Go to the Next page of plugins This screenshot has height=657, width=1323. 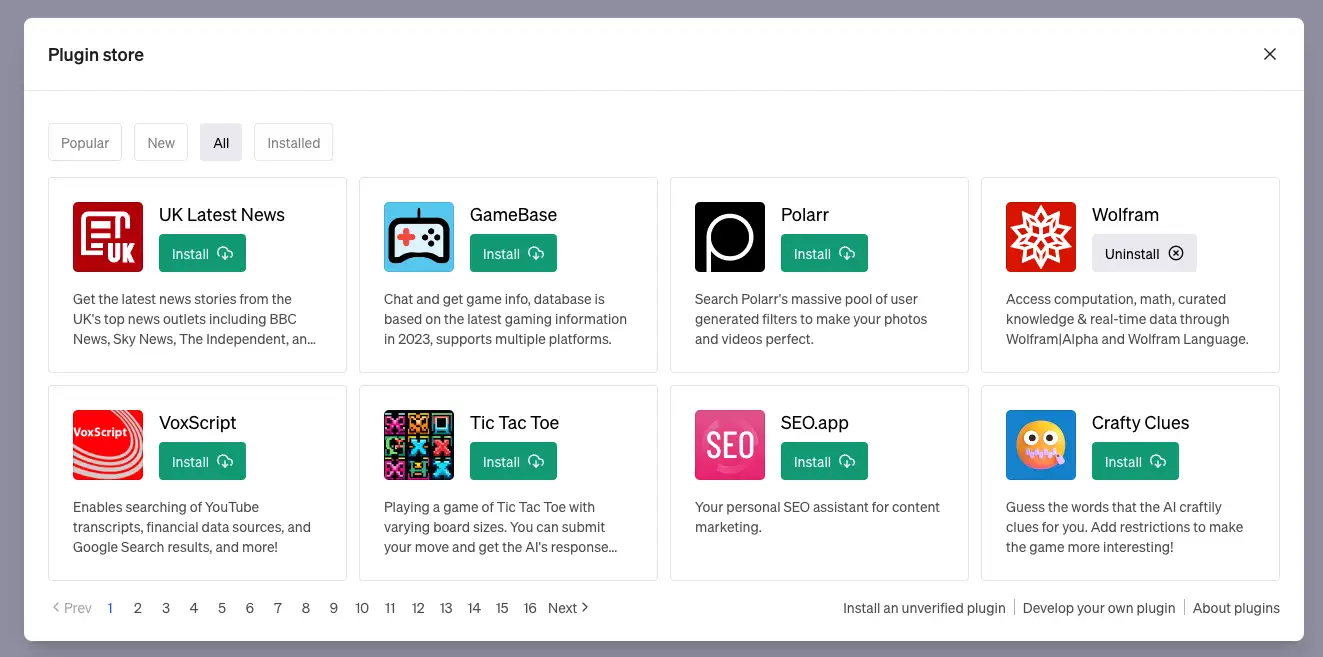(567, 607)
